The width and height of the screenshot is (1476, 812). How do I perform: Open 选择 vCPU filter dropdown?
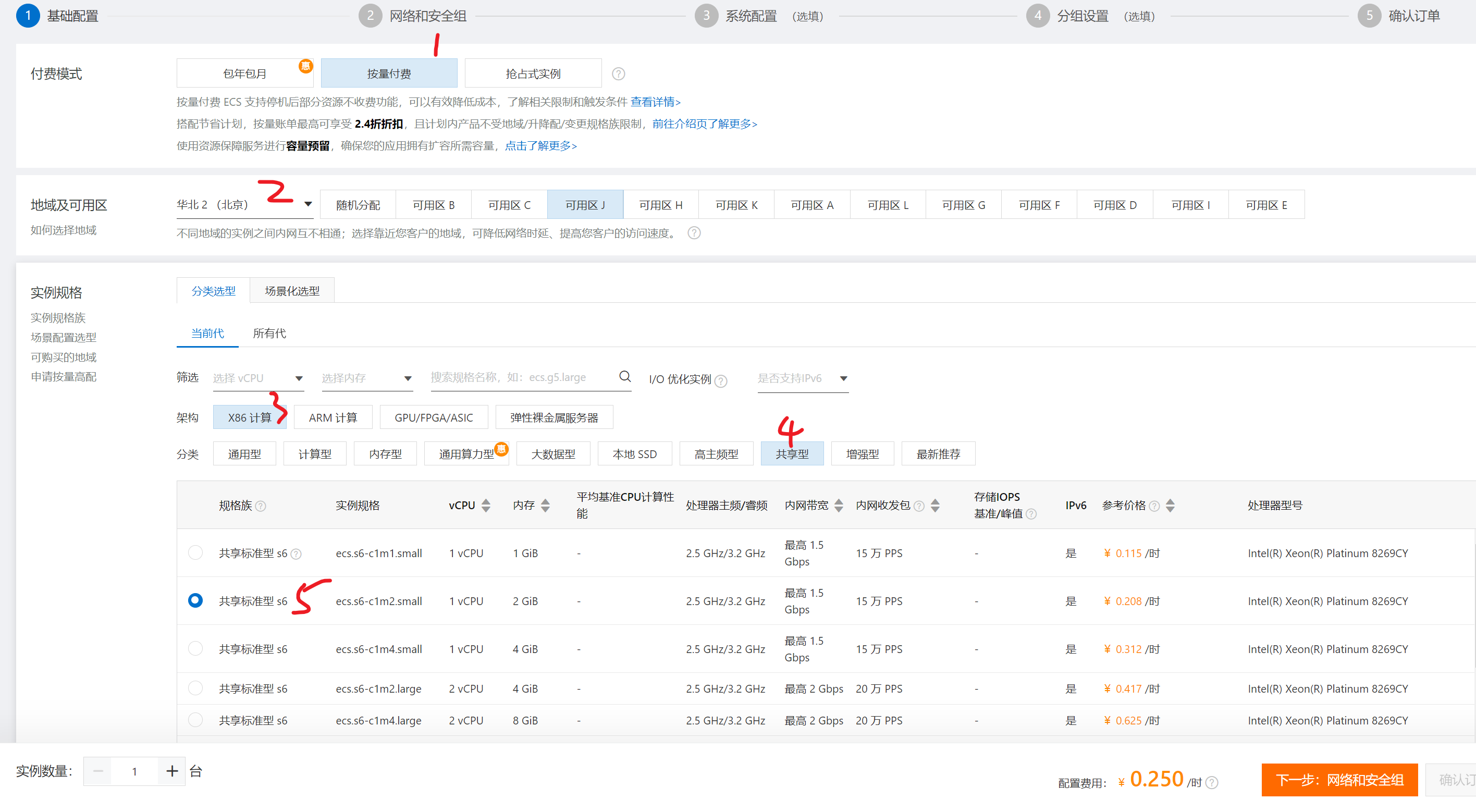coord(258,378)
